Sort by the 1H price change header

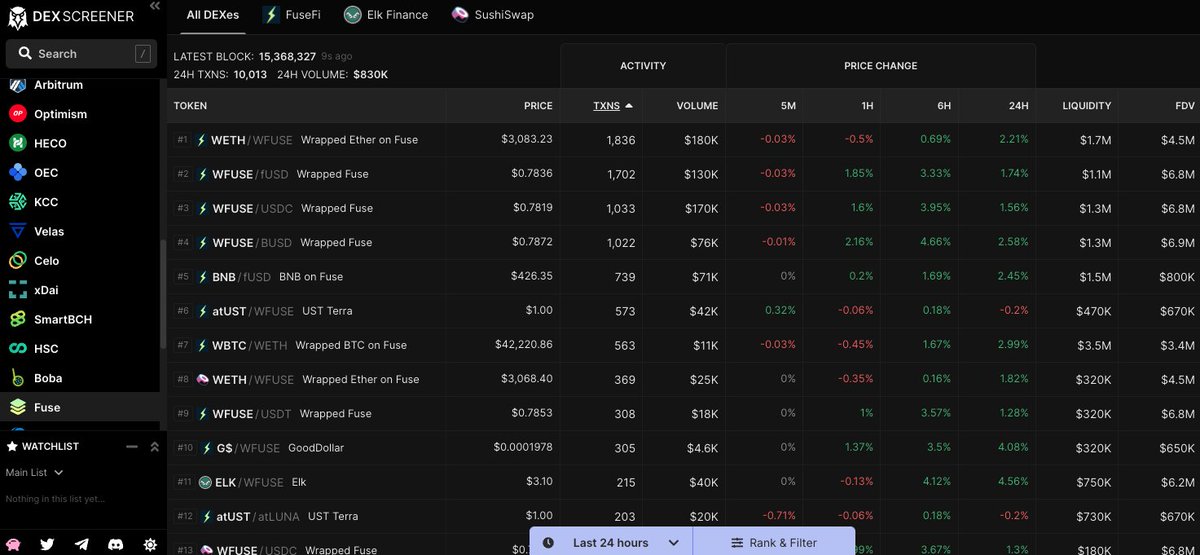tap(866, 105)
